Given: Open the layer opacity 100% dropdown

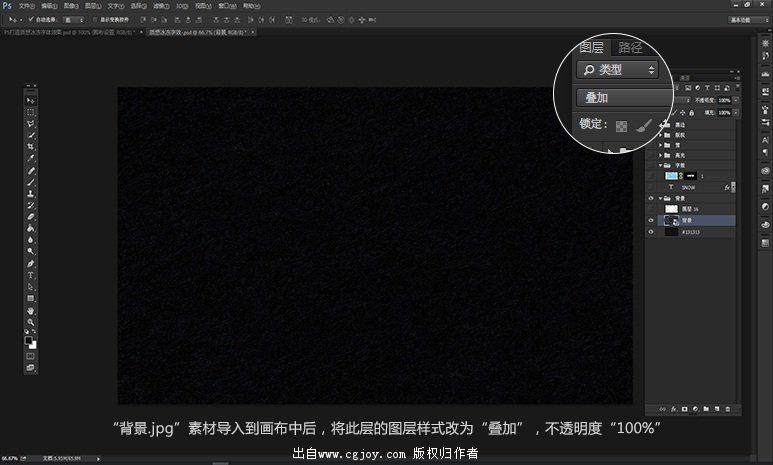Looking at the screenshot, I should click(x=736, y=100).
